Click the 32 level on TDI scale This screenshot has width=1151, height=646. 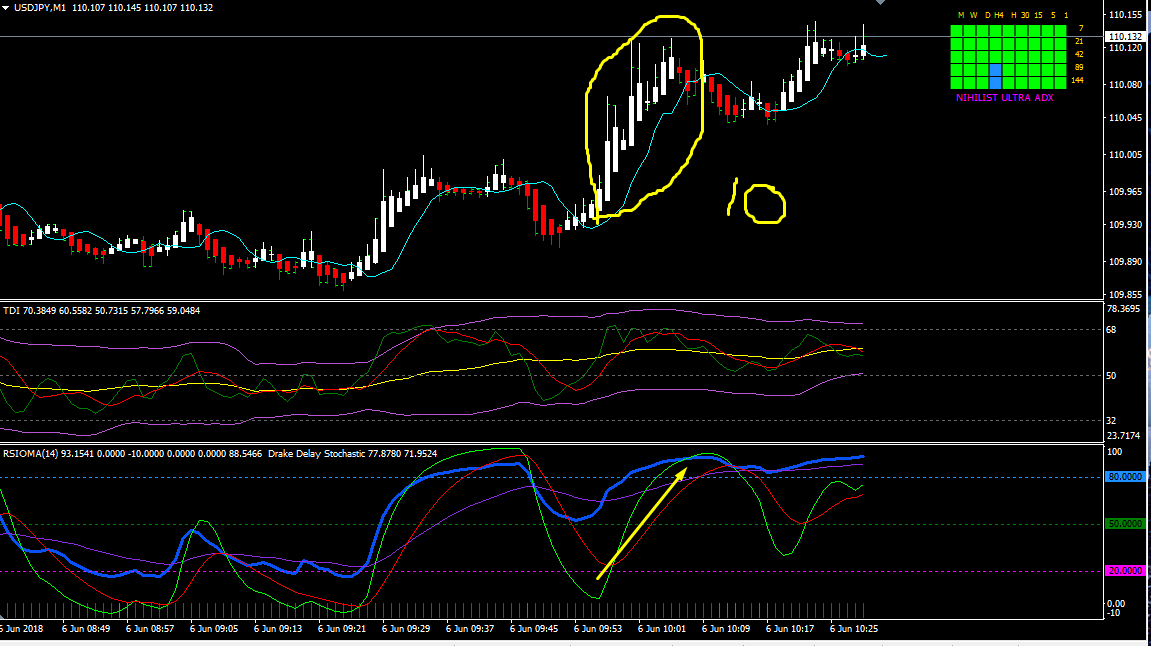click(1111, 421)
